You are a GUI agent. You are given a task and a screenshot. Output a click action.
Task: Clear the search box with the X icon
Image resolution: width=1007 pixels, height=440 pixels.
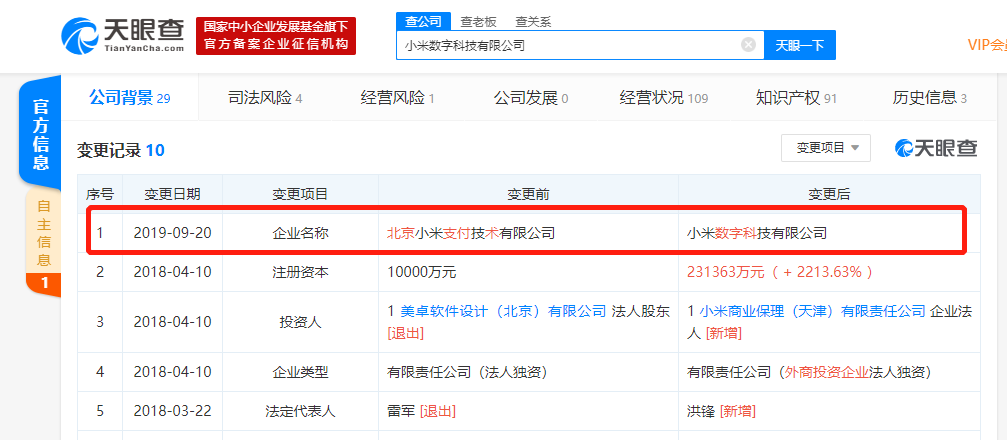tap(748, 45)
